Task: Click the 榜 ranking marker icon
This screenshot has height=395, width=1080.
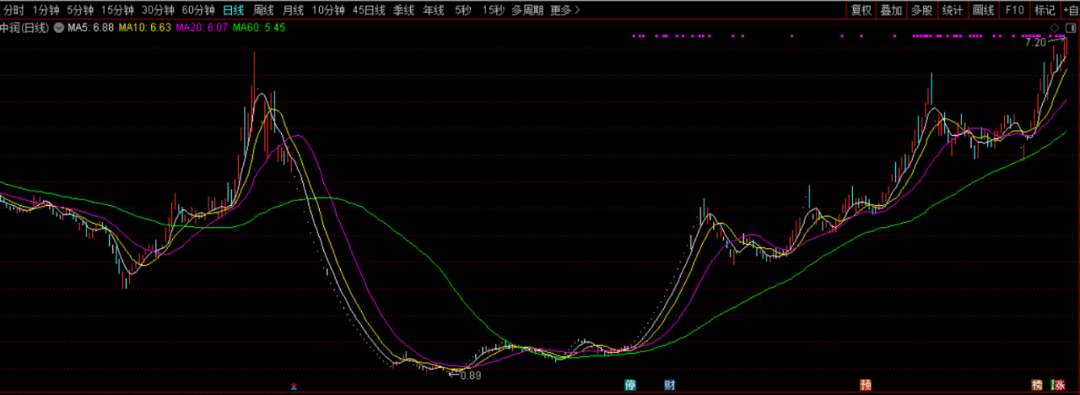Action: click(x=1037, y=385)
